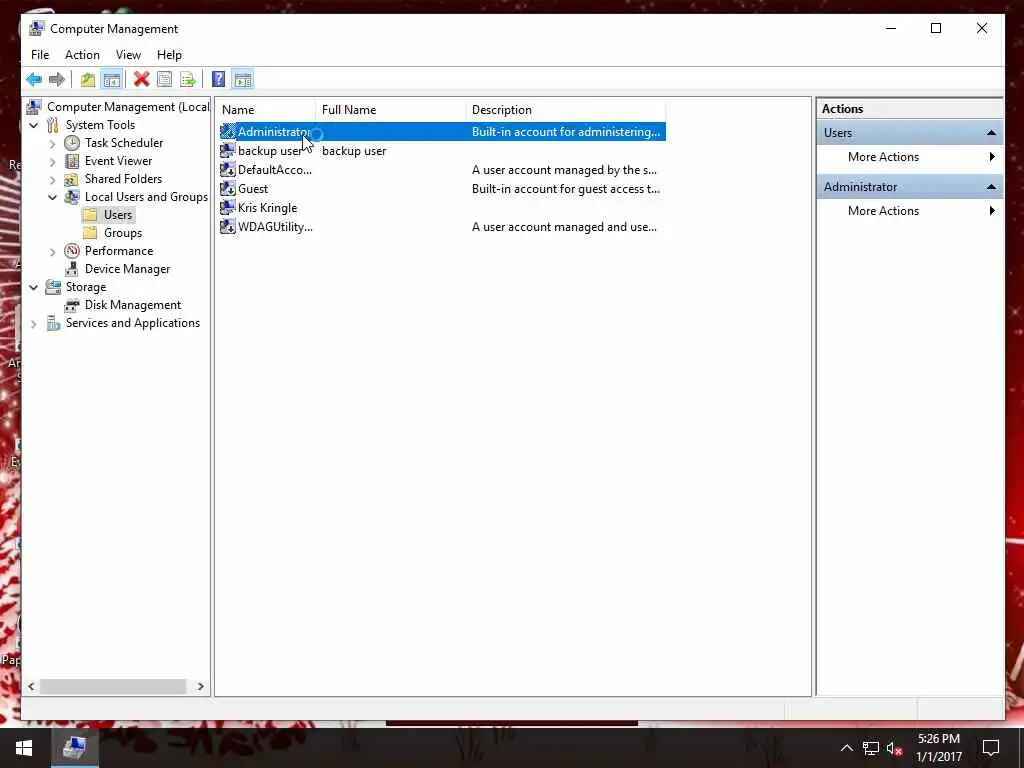Sort by the Description column header

tap(566, 110)
